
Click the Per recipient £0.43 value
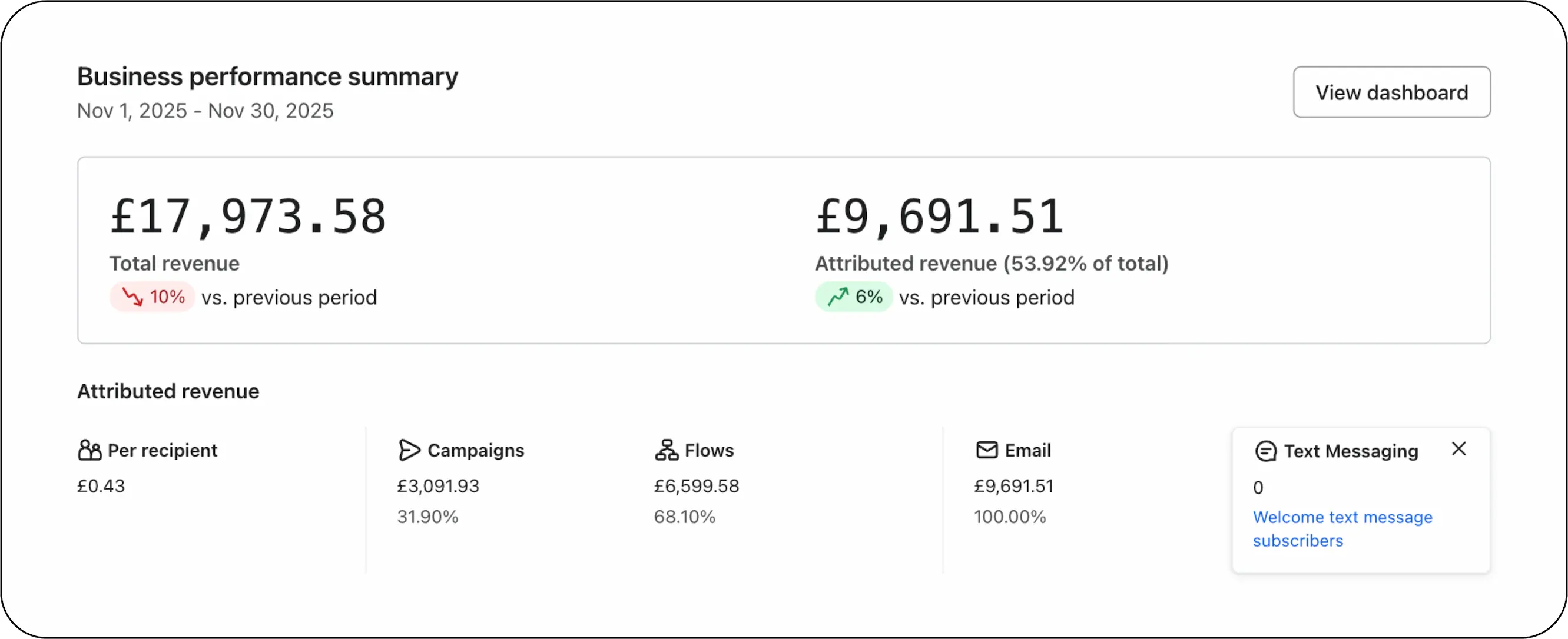(x=101, y=486)
